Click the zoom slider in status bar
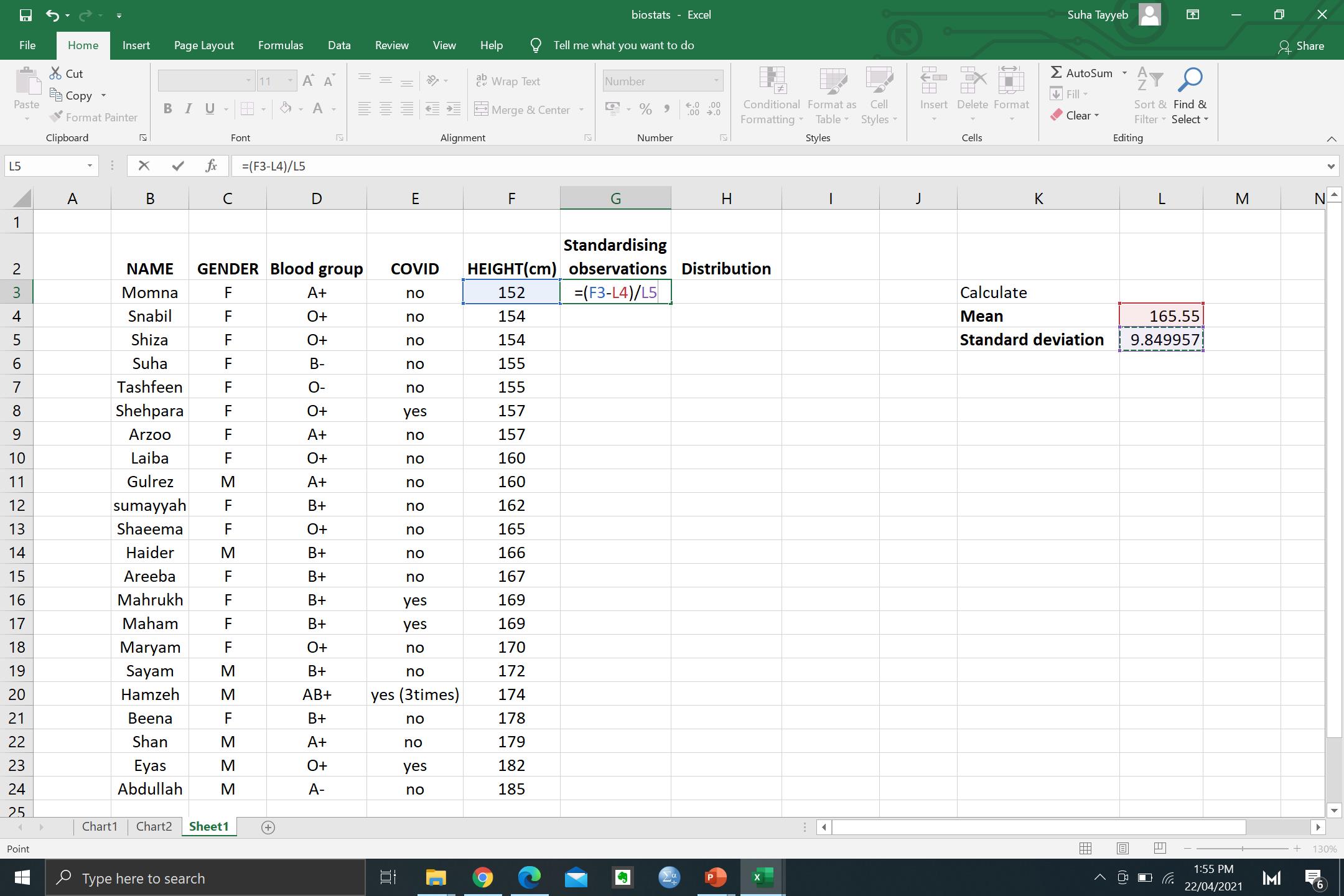Image resolution: width=1344 pixels, height=896 pixels. 1242,849
